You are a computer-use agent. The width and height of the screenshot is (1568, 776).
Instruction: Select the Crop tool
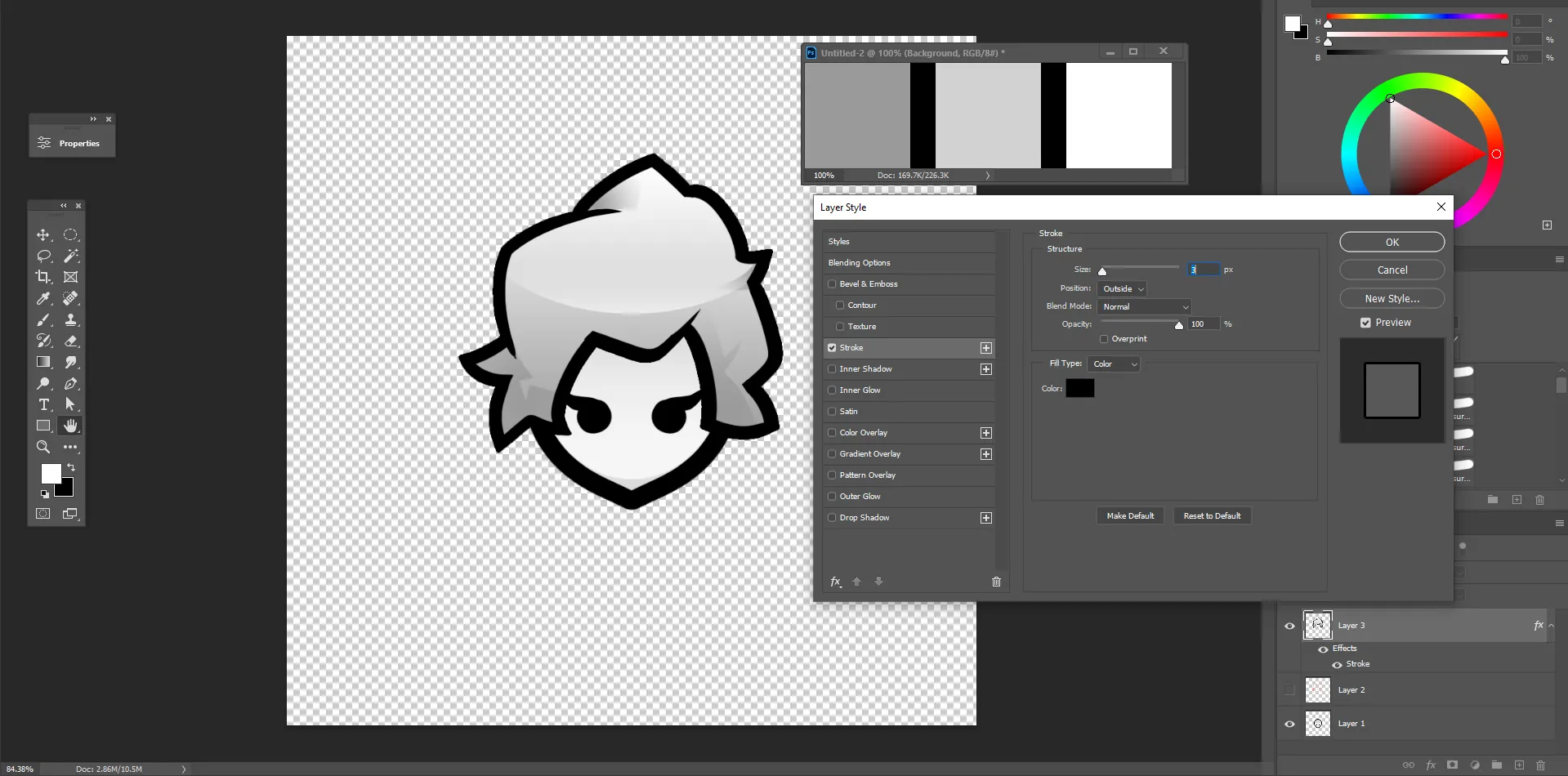pos(43,278)
